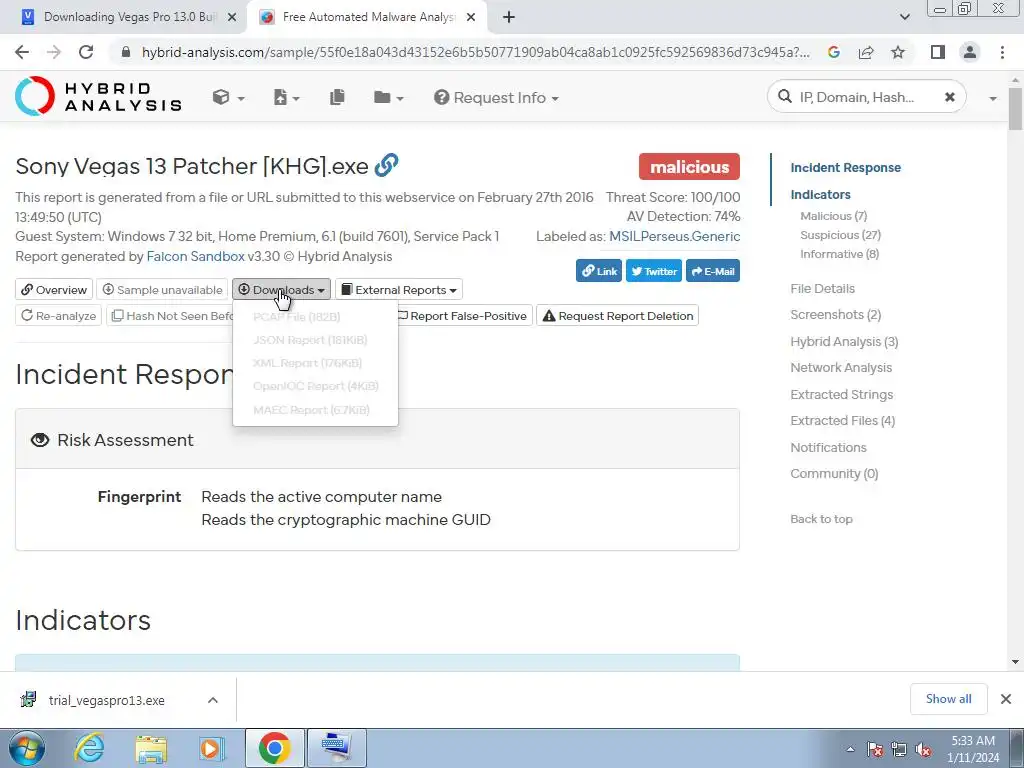Jump to Indicators in sidebar

[820, 195]
